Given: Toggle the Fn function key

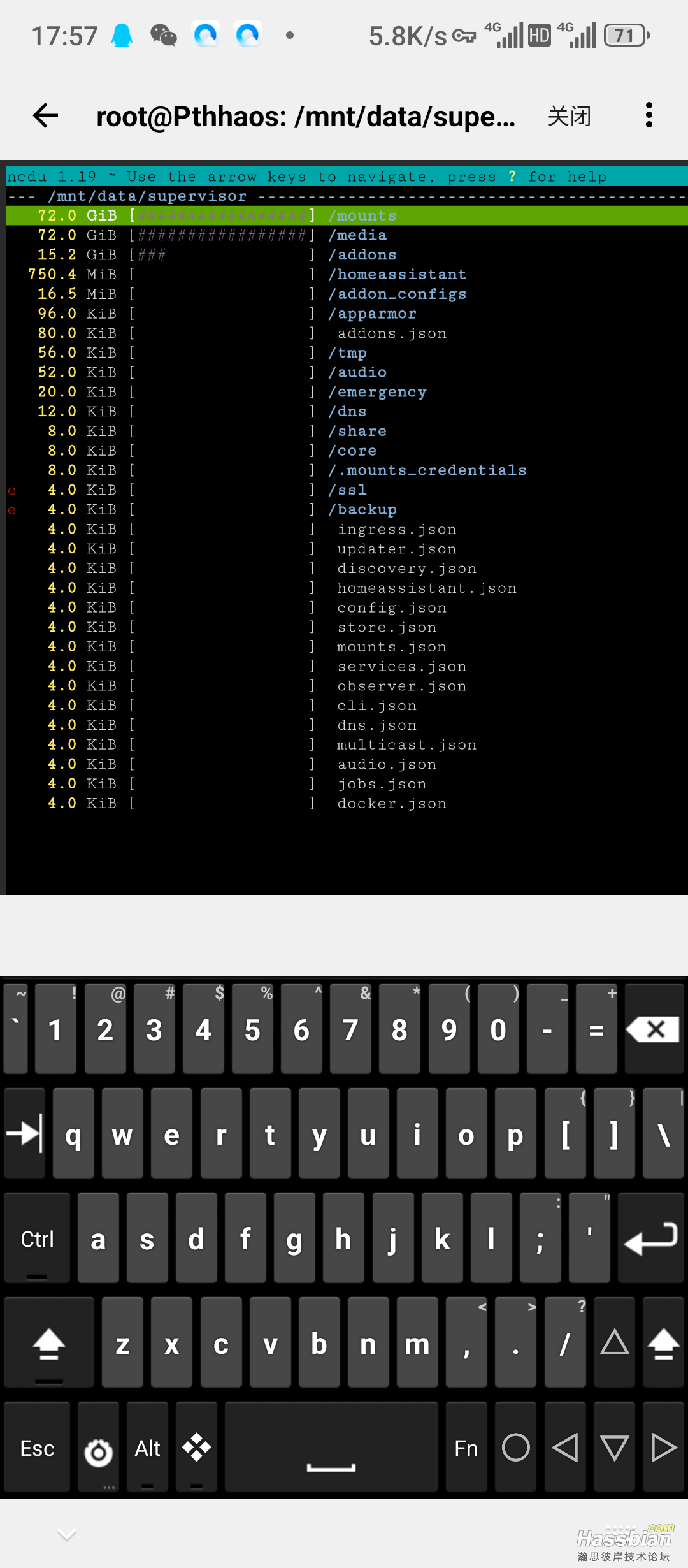Looking at the screenshot, I should (466, 1447).
